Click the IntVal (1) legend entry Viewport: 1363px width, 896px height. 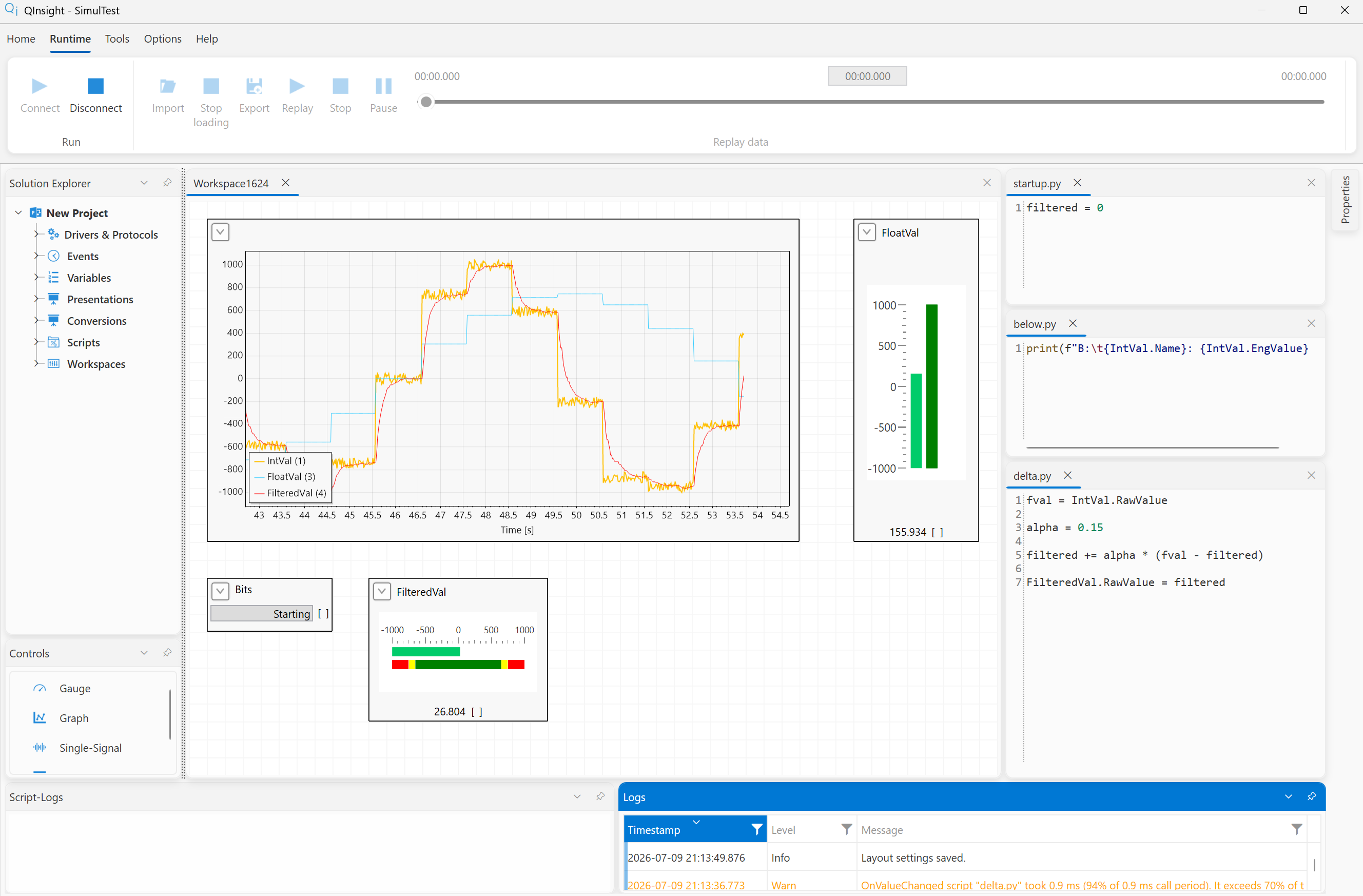280,460
